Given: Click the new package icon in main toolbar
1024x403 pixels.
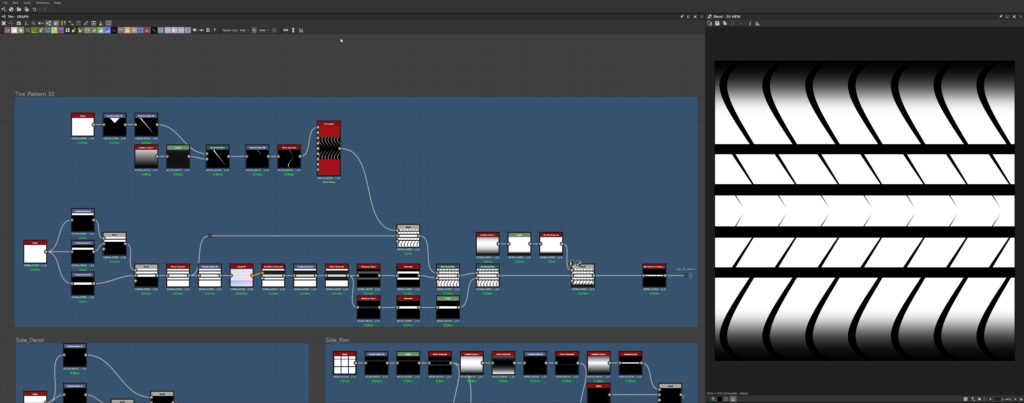Looking at the screenshot, I should click(x=11, y=9).
